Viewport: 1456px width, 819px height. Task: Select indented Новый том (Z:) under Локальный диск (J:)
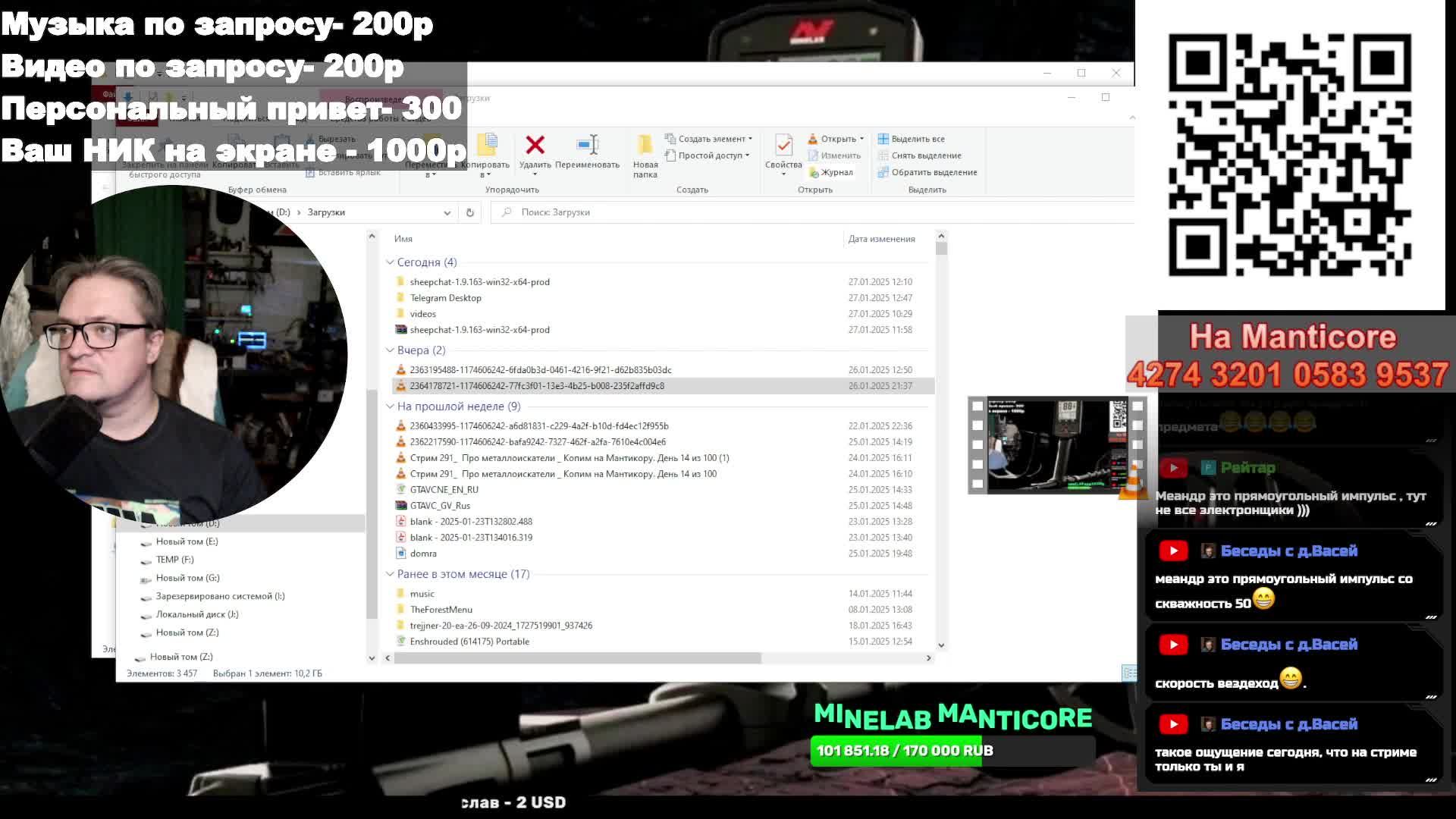pyautogui.click(x=187, y=632)
